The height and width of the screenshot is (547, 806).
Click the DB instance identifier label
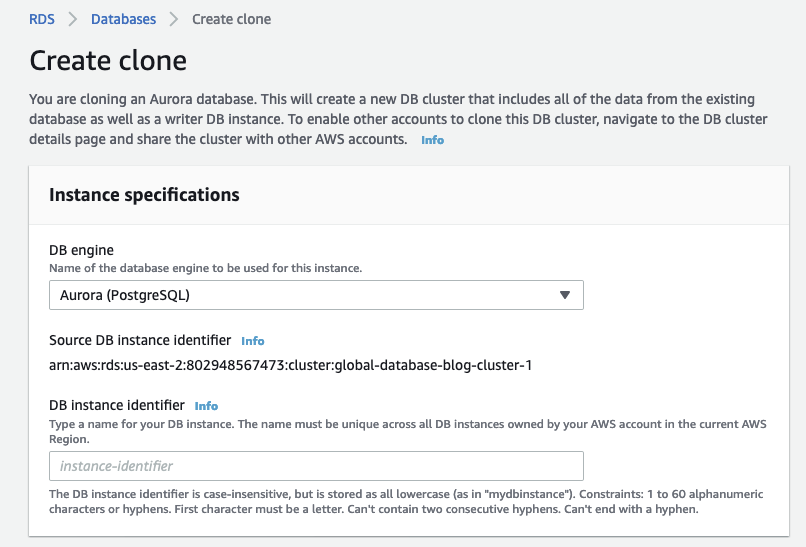coord(117,405)
